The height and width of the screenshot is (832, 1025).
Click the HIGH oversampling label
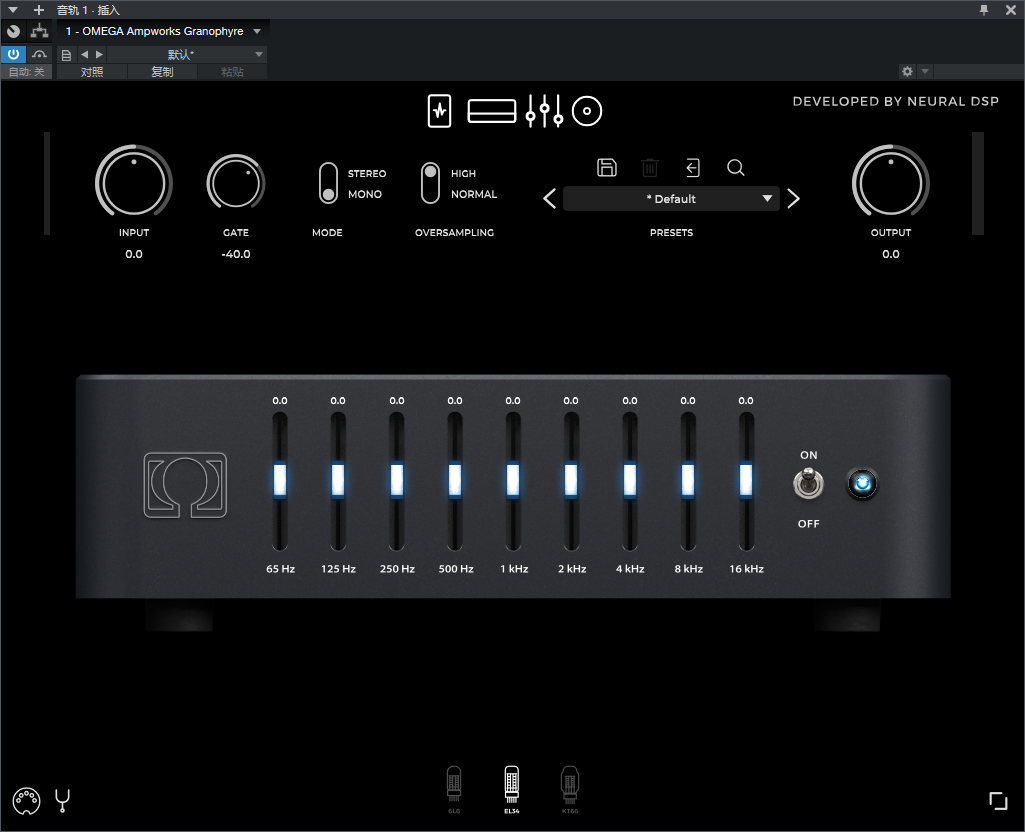[x=463, y=173]
